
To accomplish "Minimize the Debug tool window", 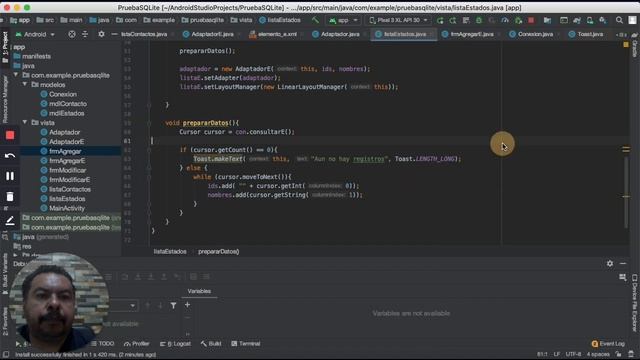I will tap(623, 264).
